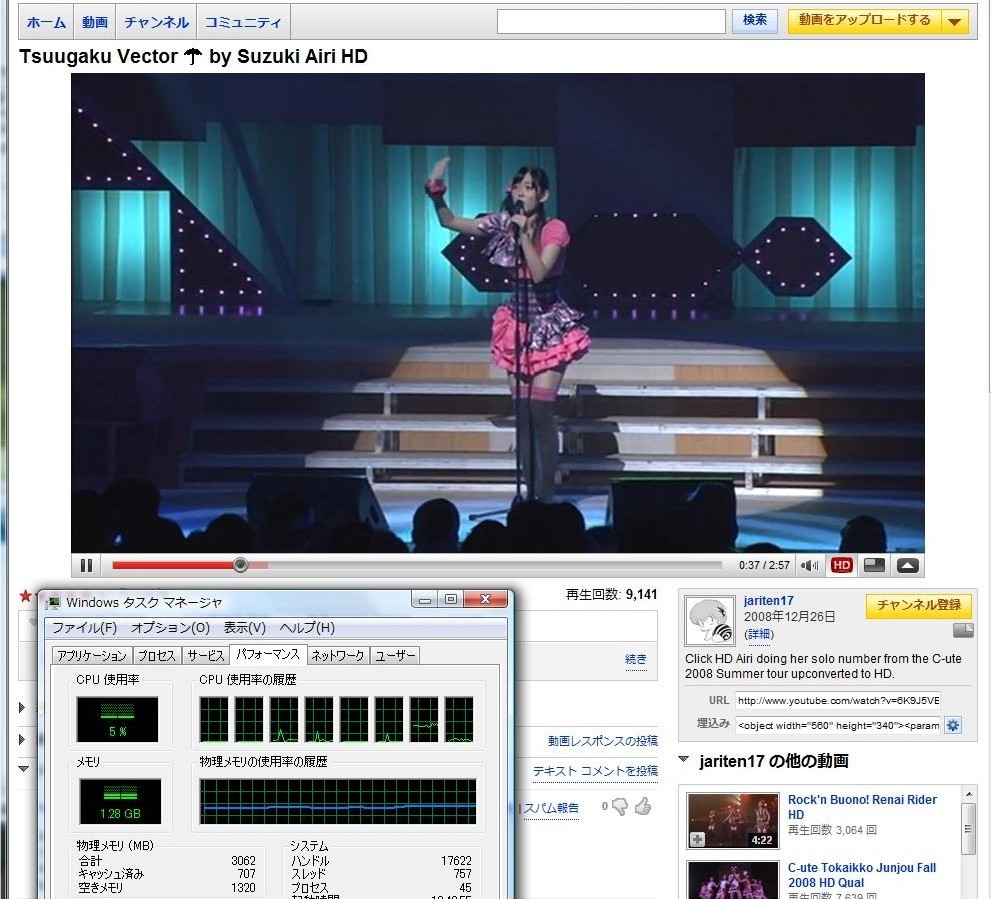Select パフォーマンス tab in Task Manager

click(x=268, y=654)
